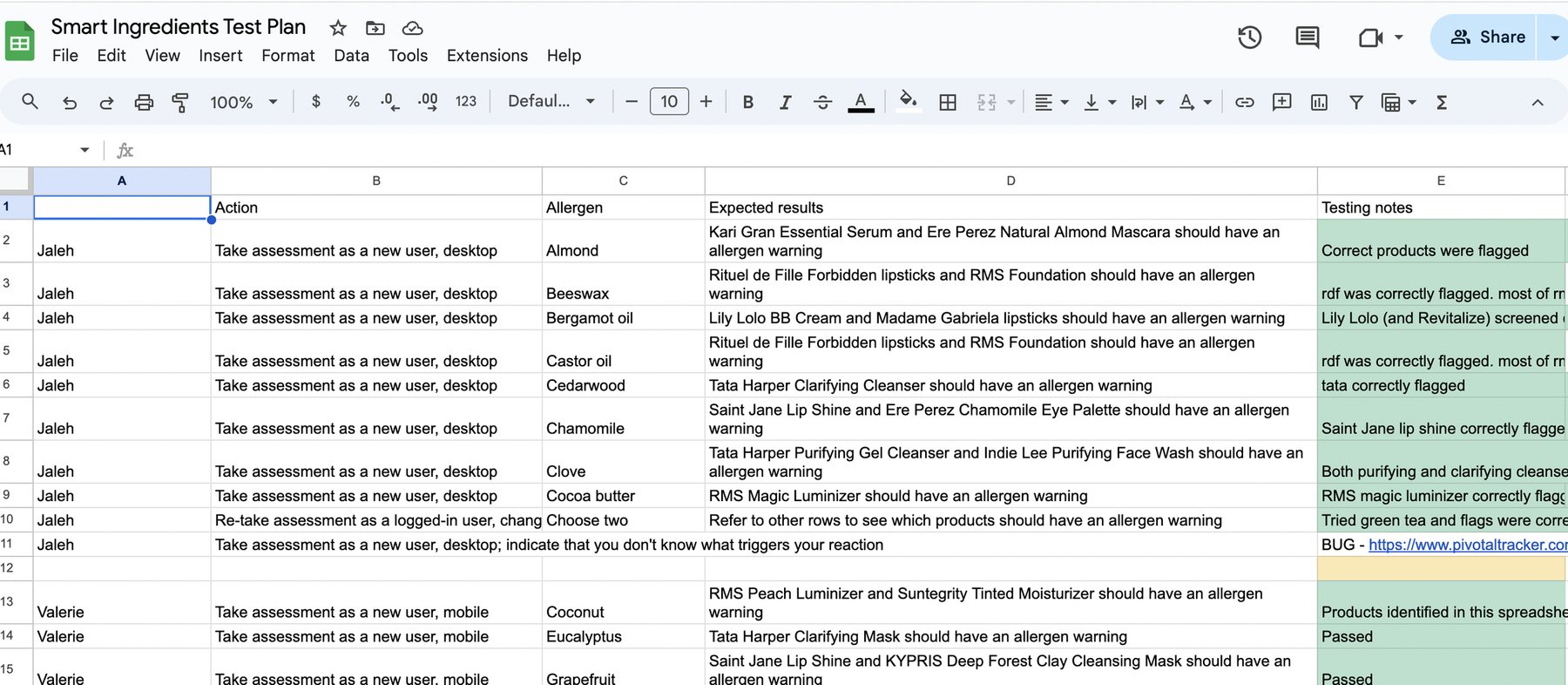
Task: Open the Insert menu
Action: pos(220,56)
